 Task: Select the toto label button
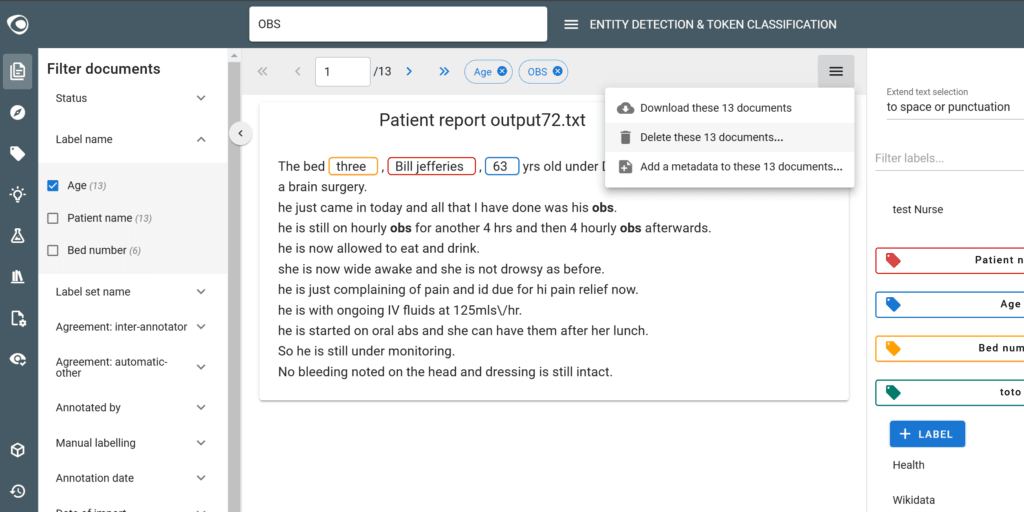click(x=950, y=392)
